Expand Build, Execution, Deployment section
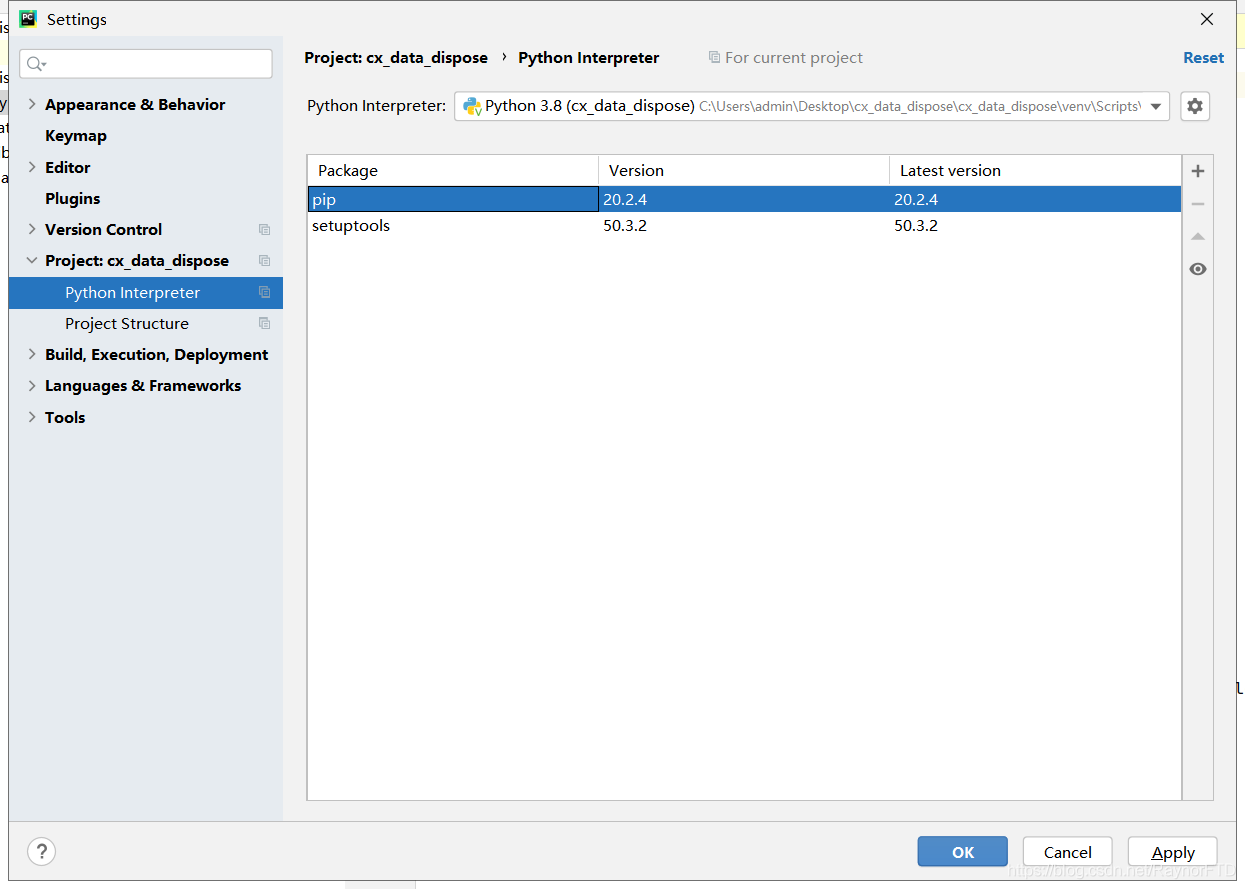 coord(32,354)
